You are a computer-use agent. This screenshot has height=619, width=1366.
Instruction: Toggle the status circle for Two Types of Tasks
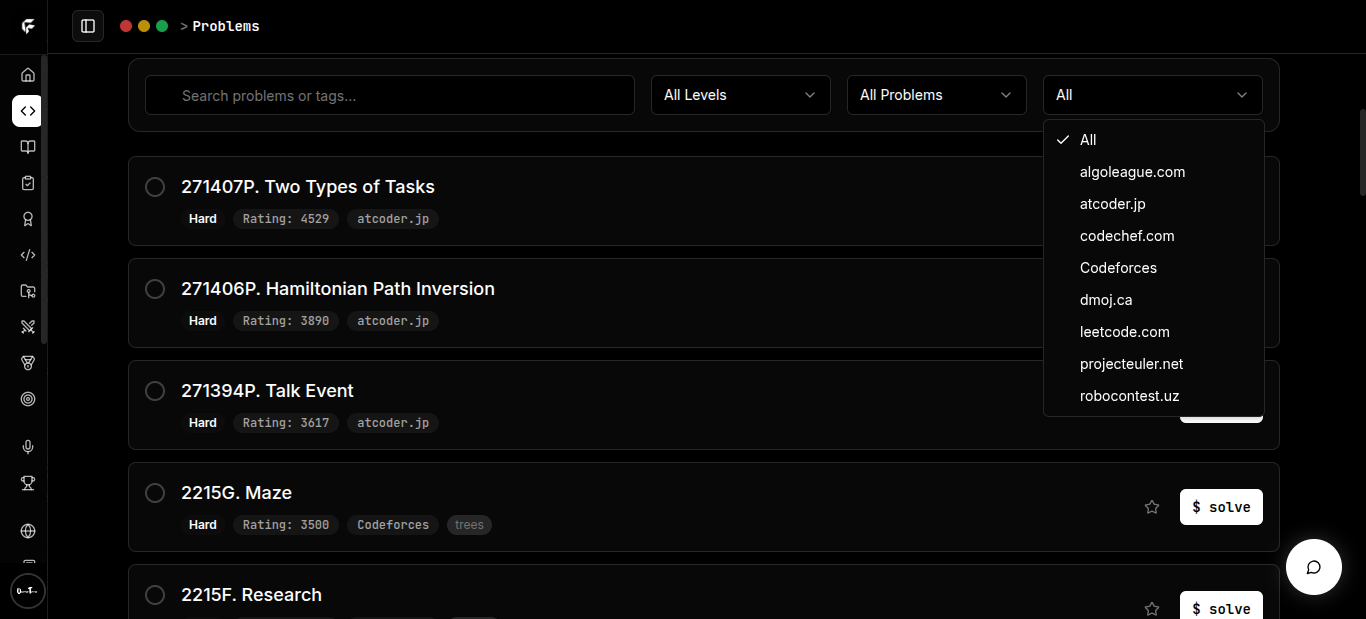(155, 187)
